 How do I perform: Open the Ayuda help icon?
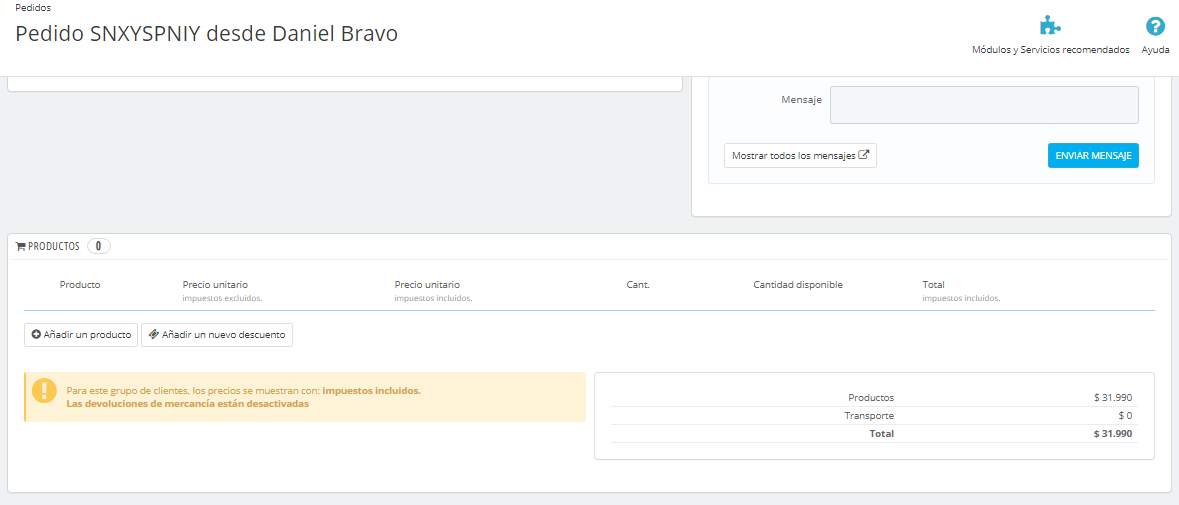1155,26
